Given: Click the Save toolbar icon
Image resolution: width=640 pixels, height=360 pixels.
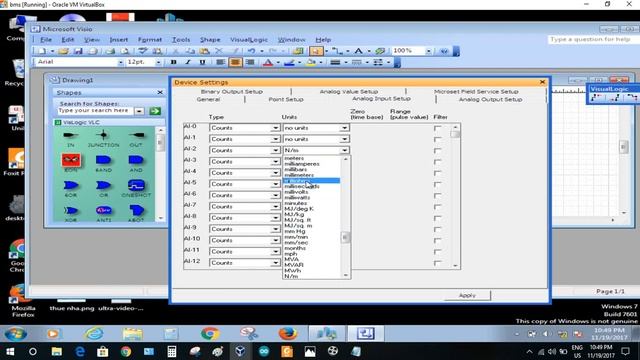Looking at the screenshot, I should tap(78, 51).
